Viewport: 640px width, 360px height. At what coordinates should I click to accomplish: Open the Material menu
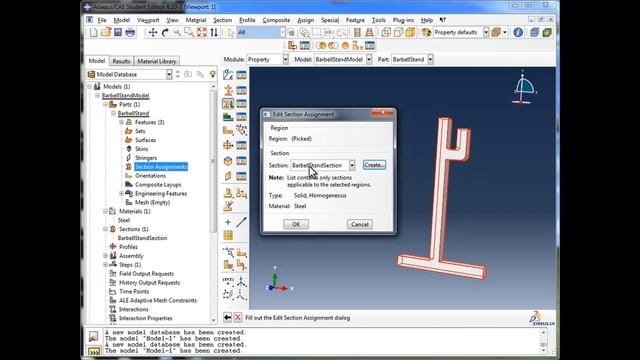click(196, 20)
